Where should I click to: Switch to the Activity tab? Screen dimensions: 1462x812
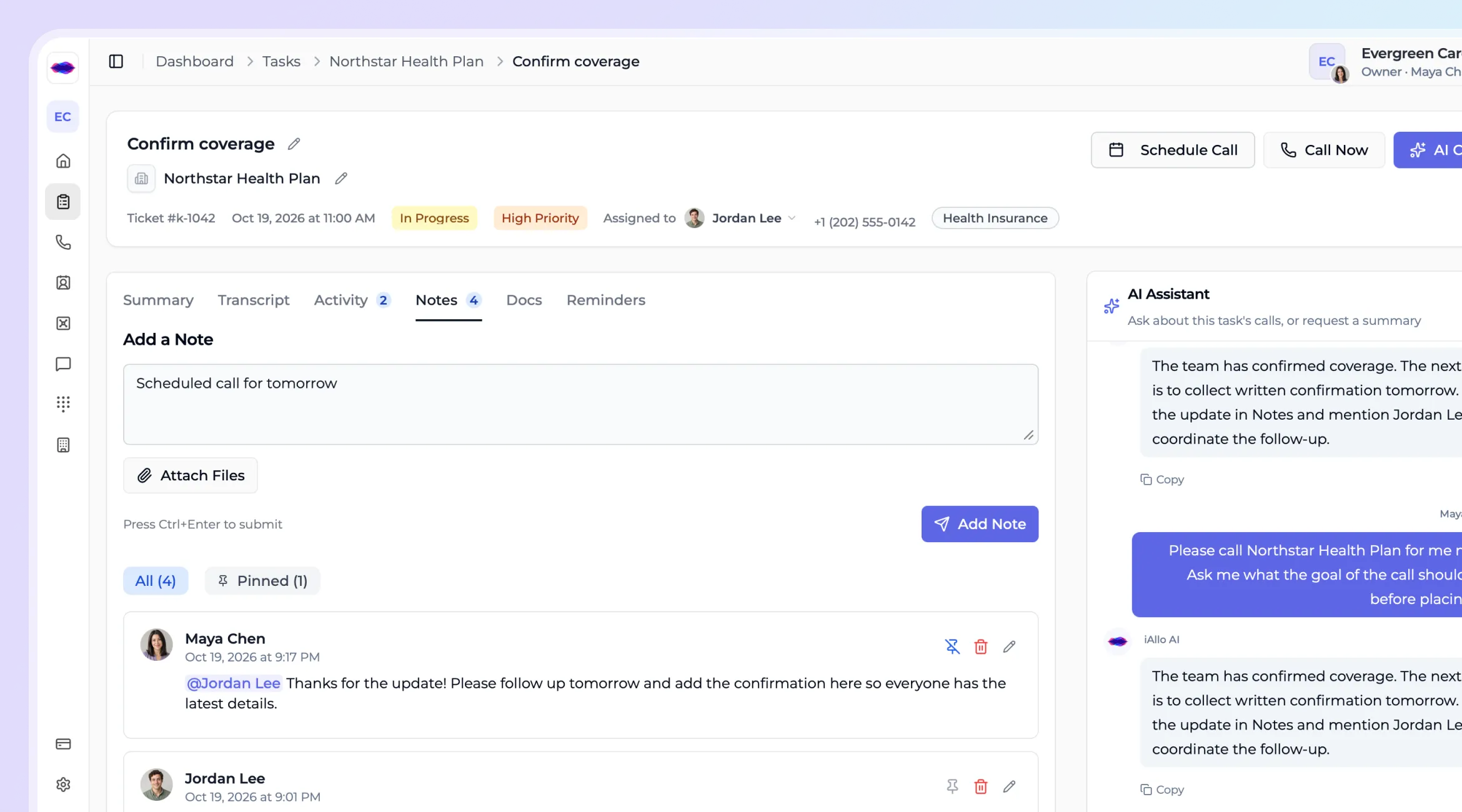352,300
